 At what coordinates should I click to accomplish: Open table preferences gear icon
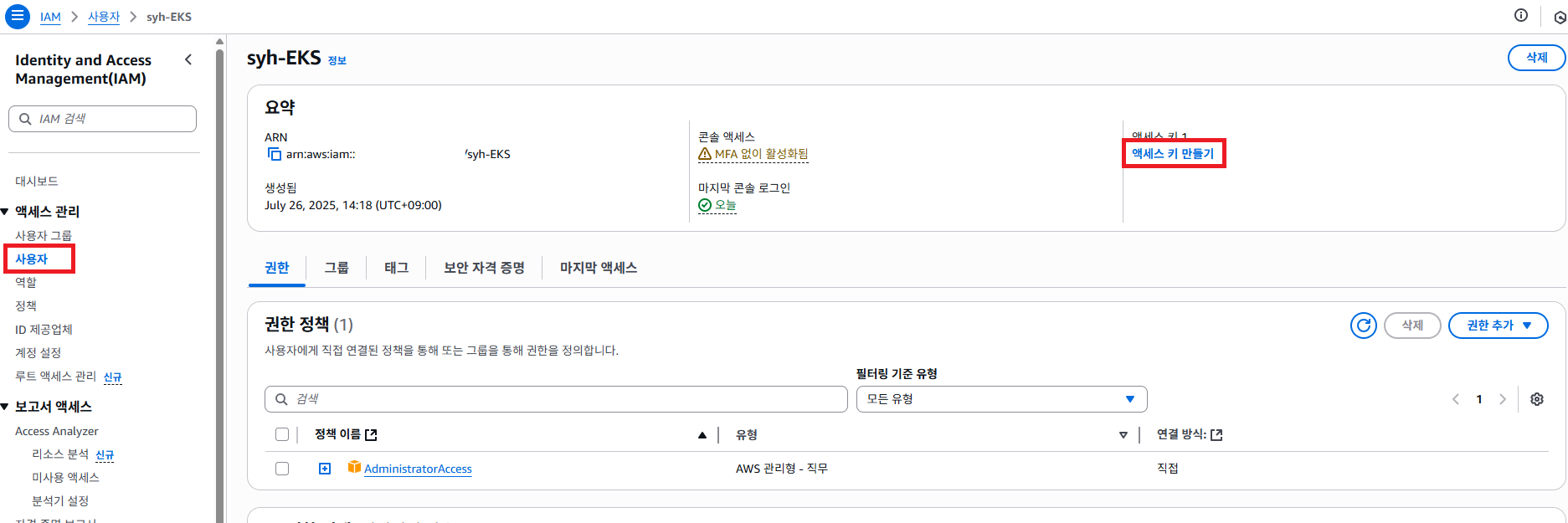(1537, 399)
